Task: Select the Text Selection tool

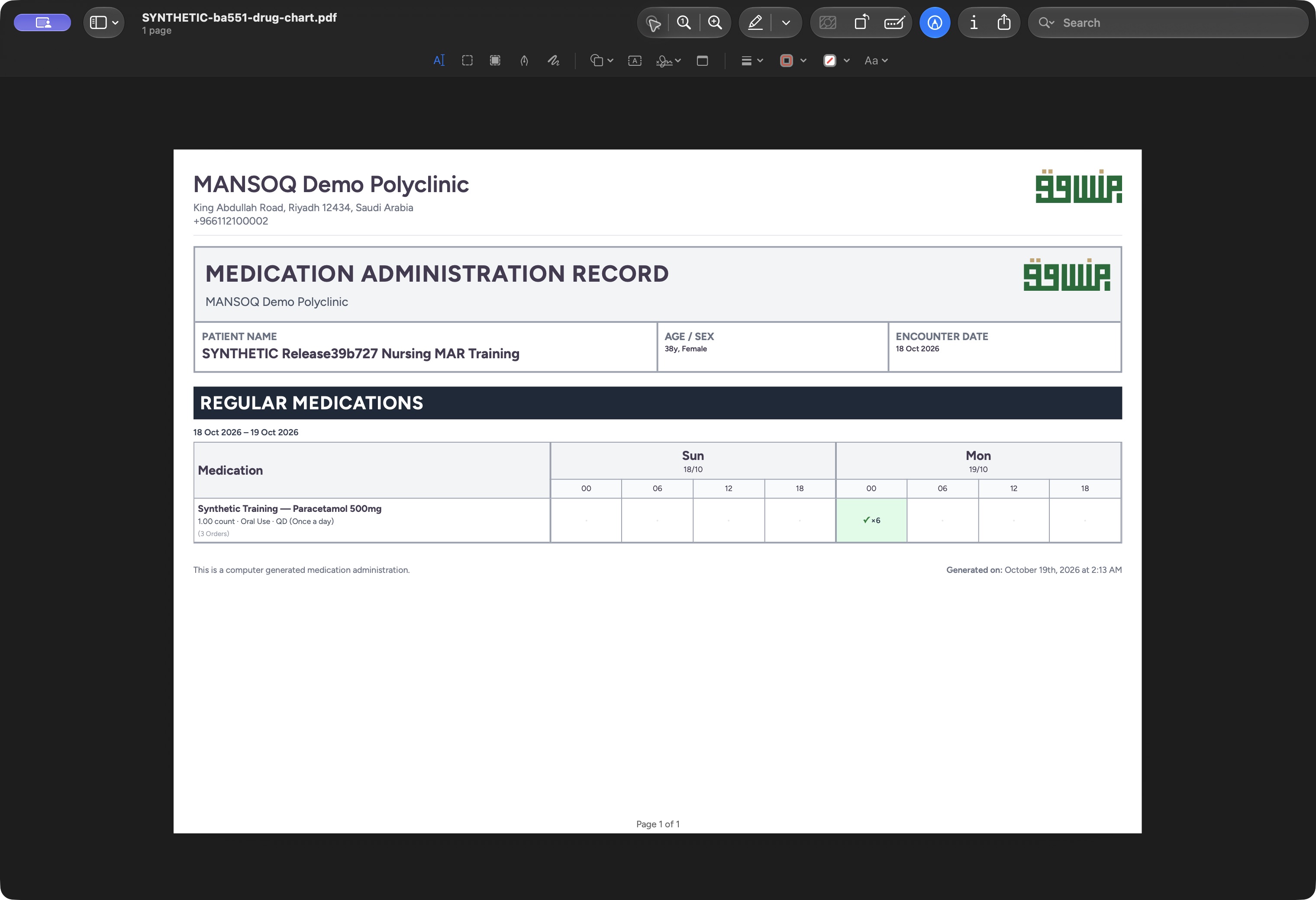Action: (x=439, y=61)
